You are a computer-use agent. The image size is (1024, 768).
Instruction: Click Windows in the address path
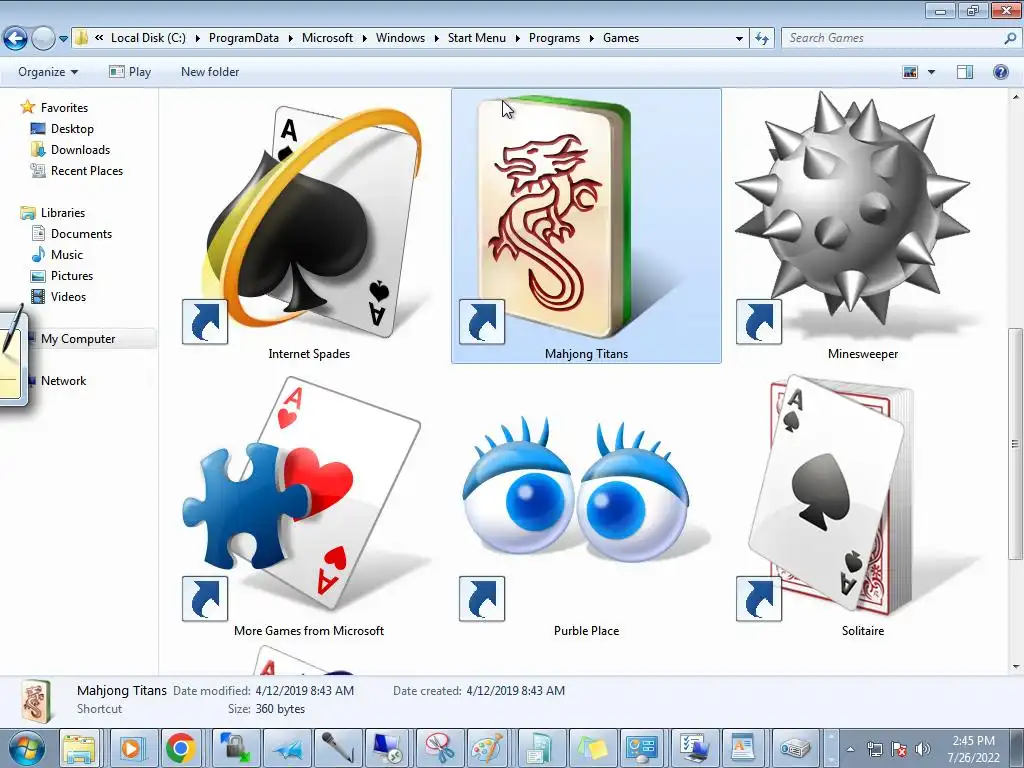click(400, 38)
